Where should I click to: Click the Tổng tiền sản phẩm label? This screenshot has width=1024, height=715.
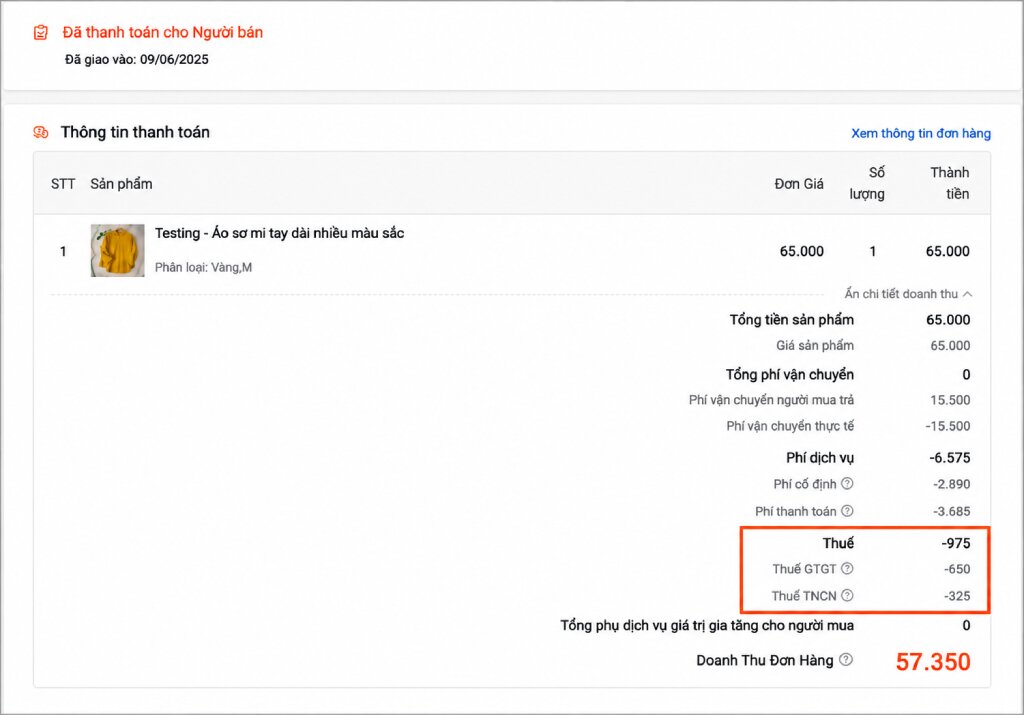[792, 320]
